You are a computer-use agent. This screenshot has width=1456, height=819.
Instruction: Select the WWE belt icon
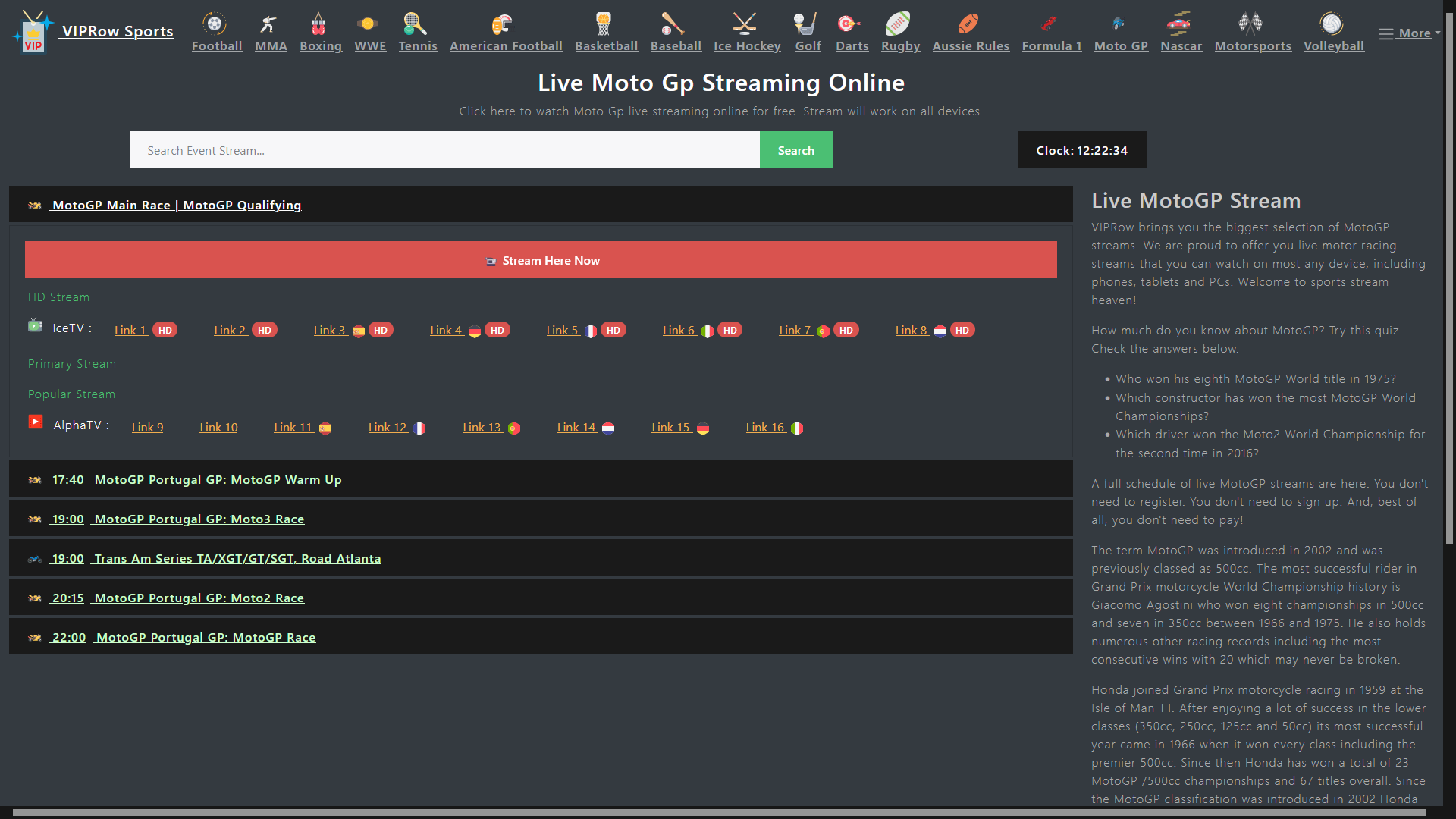pos(369,24)
